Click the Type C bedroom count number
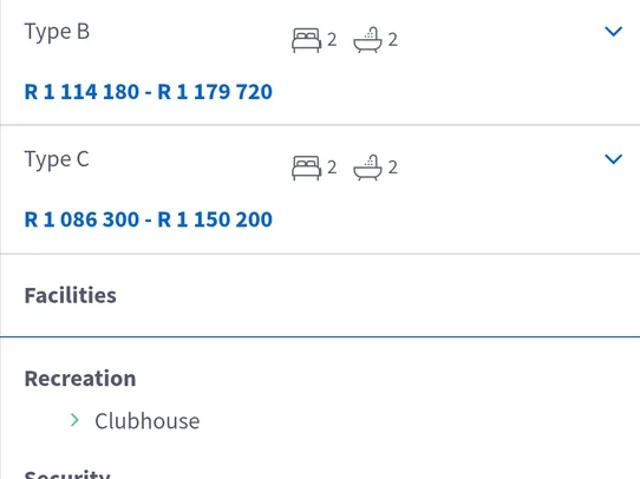This screenshot has height=479, width=640. (x=332, y=167)
